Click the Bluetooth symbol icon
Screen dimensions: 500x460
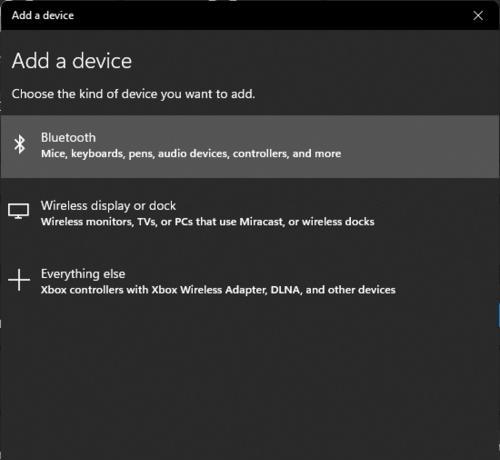point(20,144)
